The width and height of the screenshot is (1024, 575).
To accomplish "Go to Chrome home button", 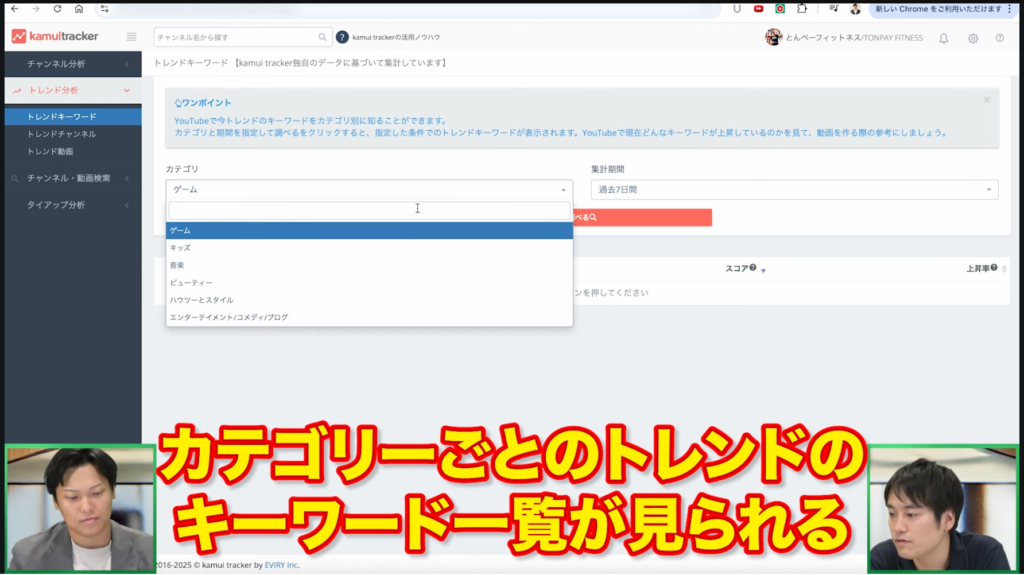I will tap(79, 8).
